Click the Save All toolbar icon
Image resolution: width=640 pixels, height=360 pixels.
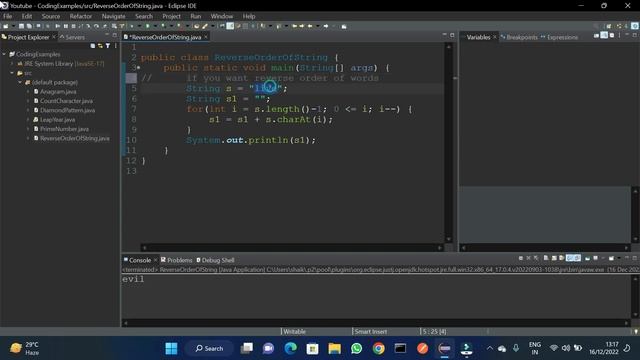tap(29, 26)
